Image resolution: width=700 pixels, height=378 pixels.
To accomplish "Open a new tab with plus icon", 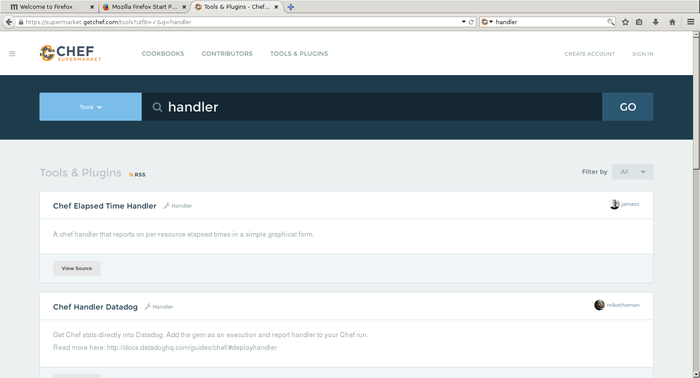I will coord(291,7).
